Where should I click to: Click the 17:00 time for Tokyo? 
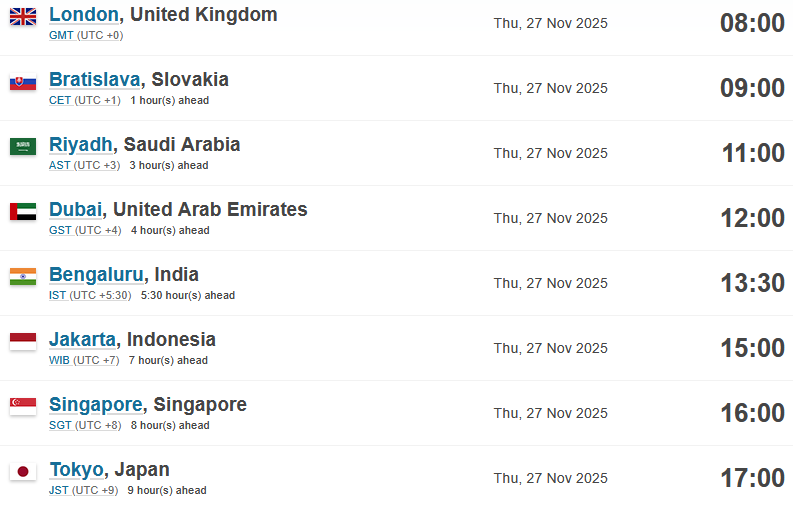(753, 478)
